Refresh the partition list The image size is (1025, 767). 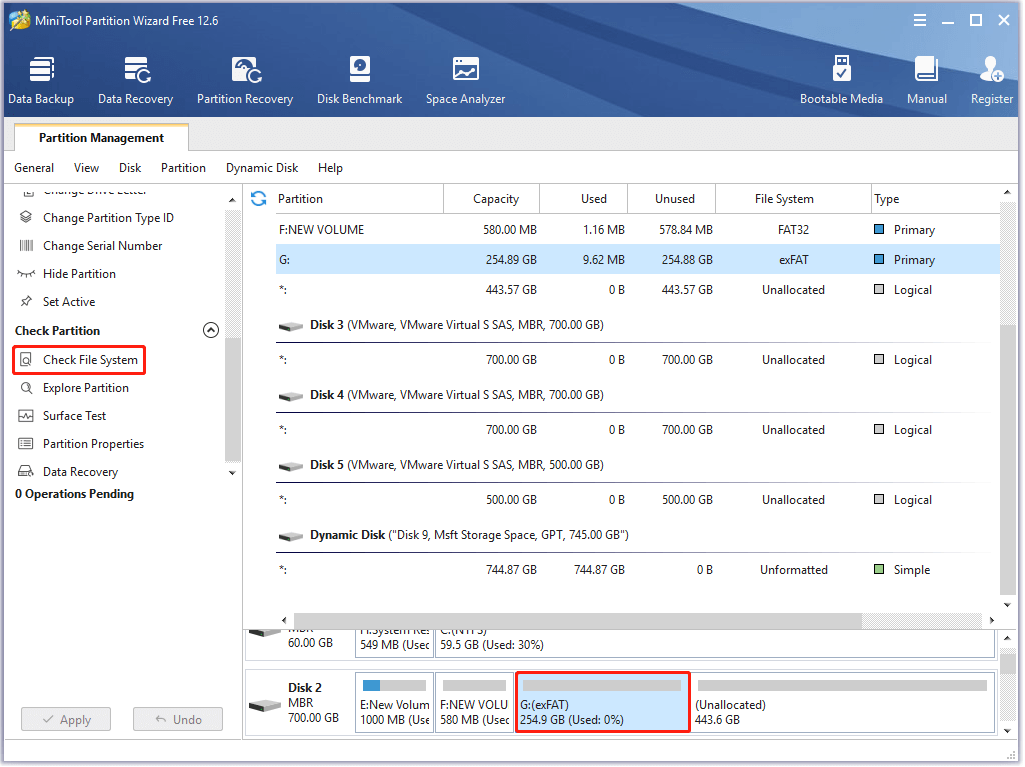(258, 198)
